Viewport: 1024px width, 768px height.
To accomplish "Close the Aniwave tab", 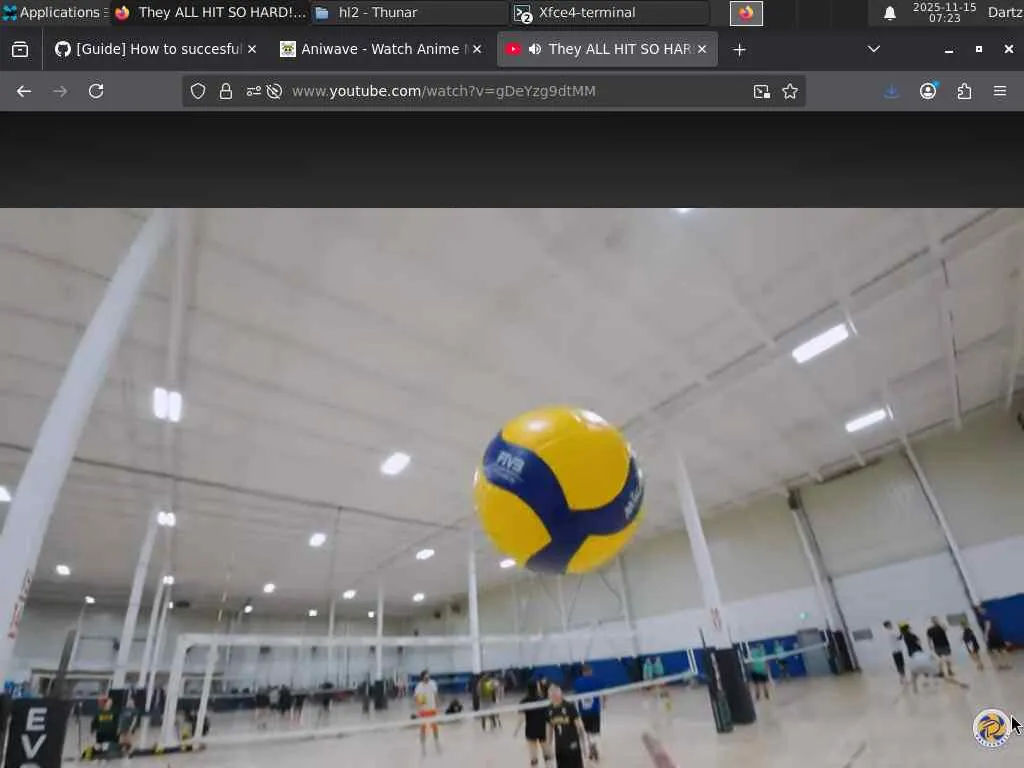I will [477, 49].
